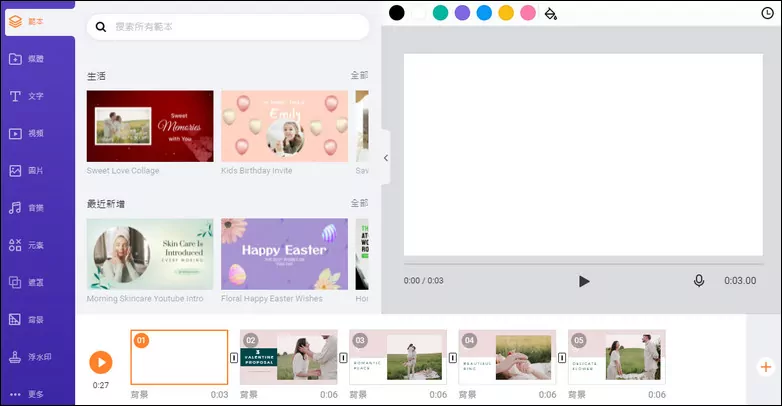Viewport: 782px width, 406px height.
Task: Select the Sweet Love Collage template
Action: click(x=150, y=126)
